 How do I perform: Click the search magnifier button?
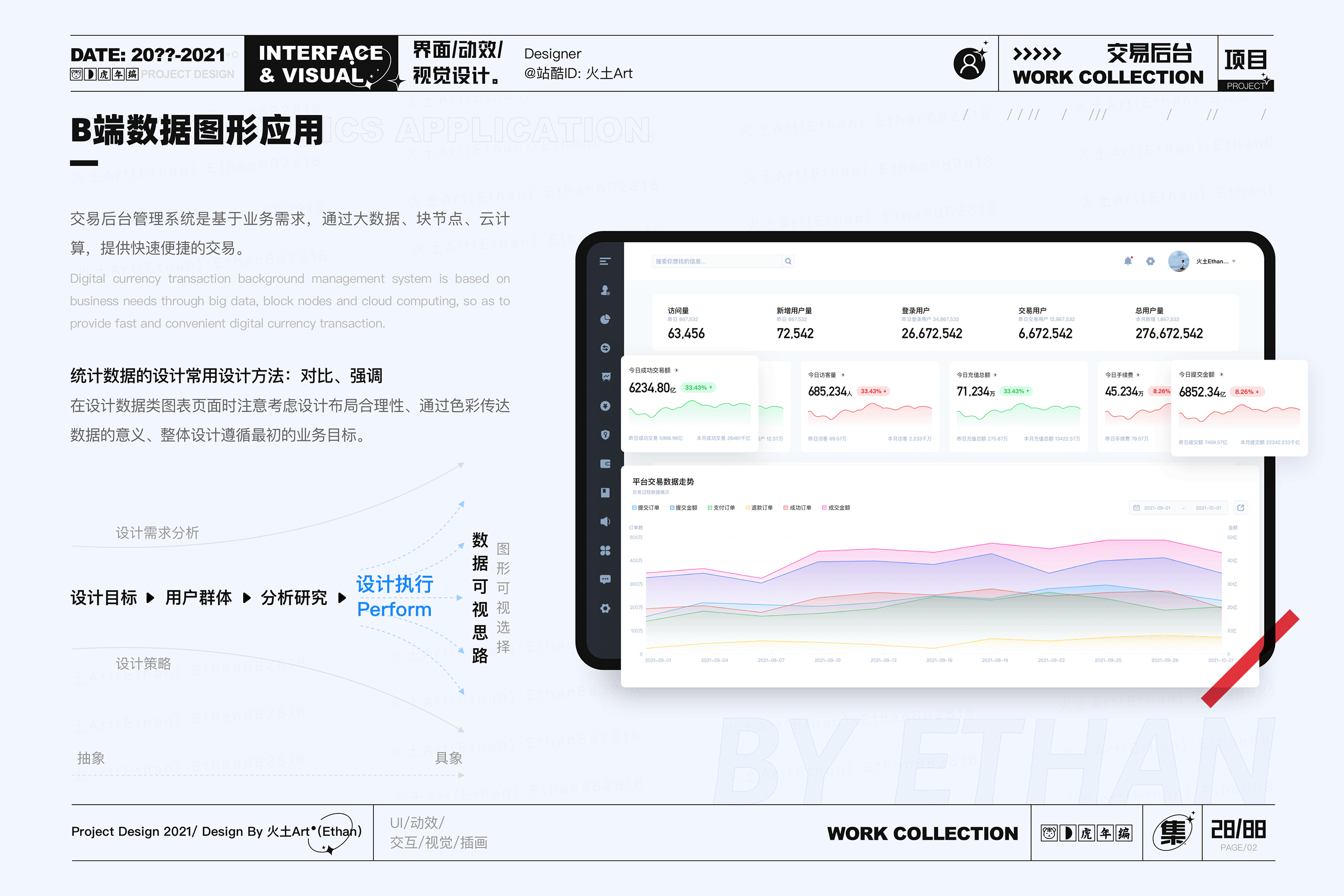[x=788, y=261]
